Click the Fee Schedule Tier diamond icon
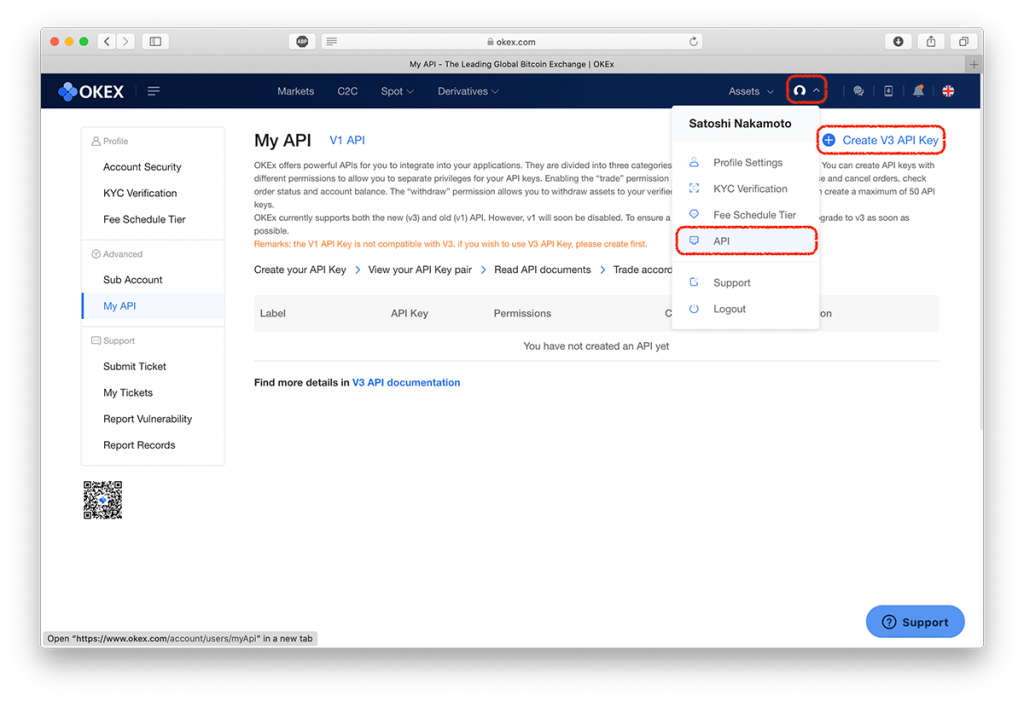Image resolution: width=1024 pixels, height=702 pixels. click(694, 215)
